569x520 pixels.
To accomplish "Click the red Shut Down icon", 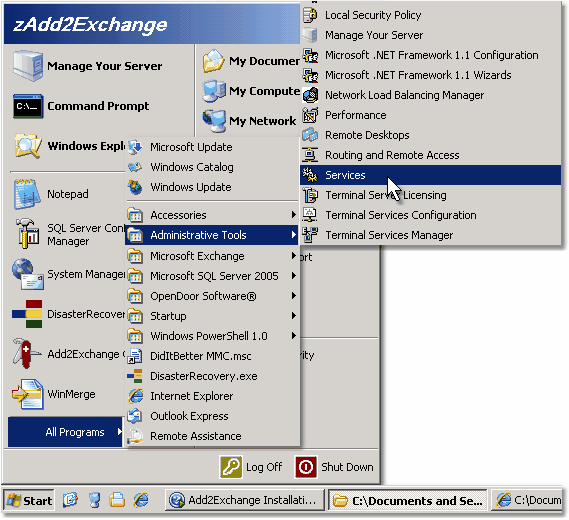I will [x=306, y=467].
